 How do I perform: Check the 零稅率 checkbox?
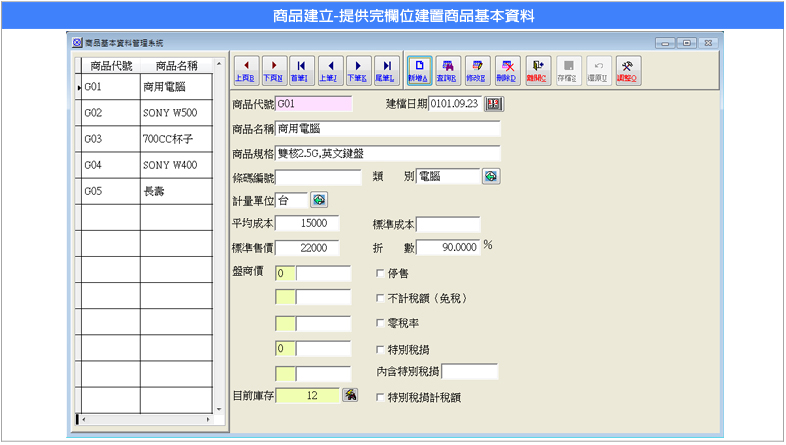coord(380,324)
